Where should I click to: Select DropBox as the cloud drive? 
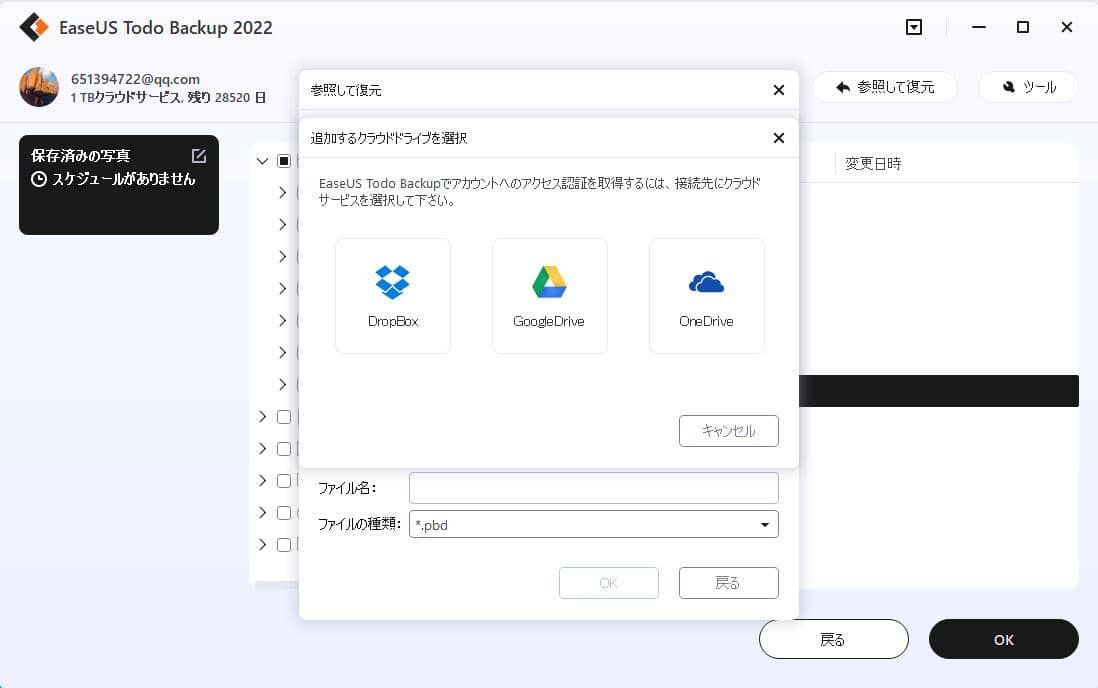[x=392, y=295]
